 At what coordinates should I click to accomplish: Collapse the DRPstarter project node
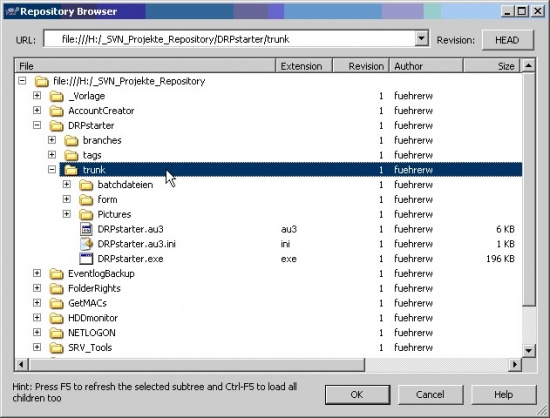click(x=37, y=125)
